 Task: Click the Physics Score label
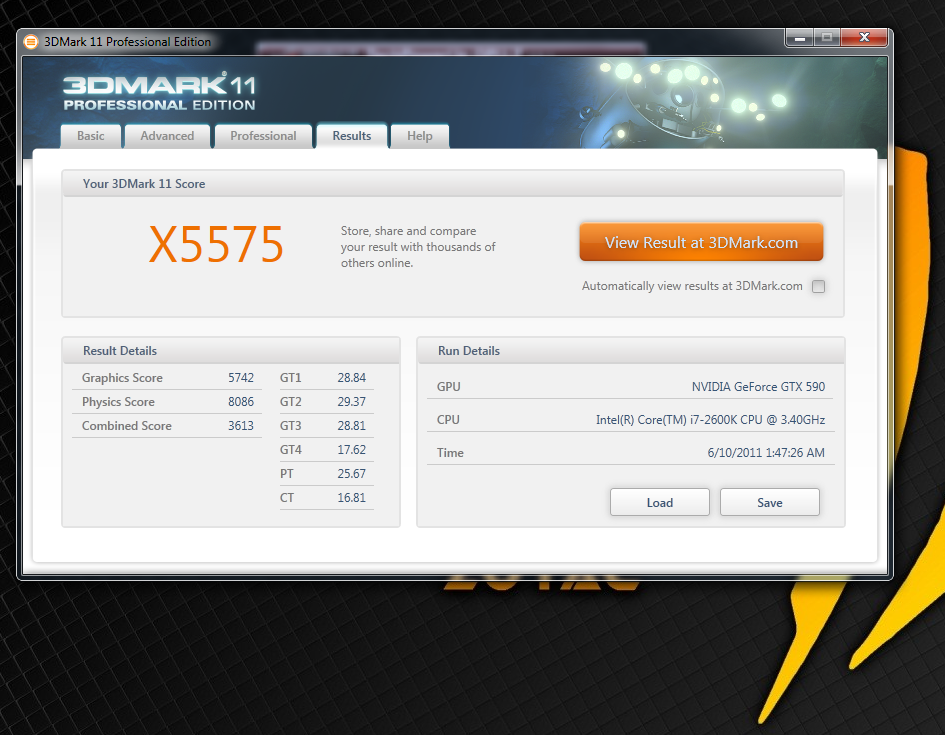tap(118, 402)
